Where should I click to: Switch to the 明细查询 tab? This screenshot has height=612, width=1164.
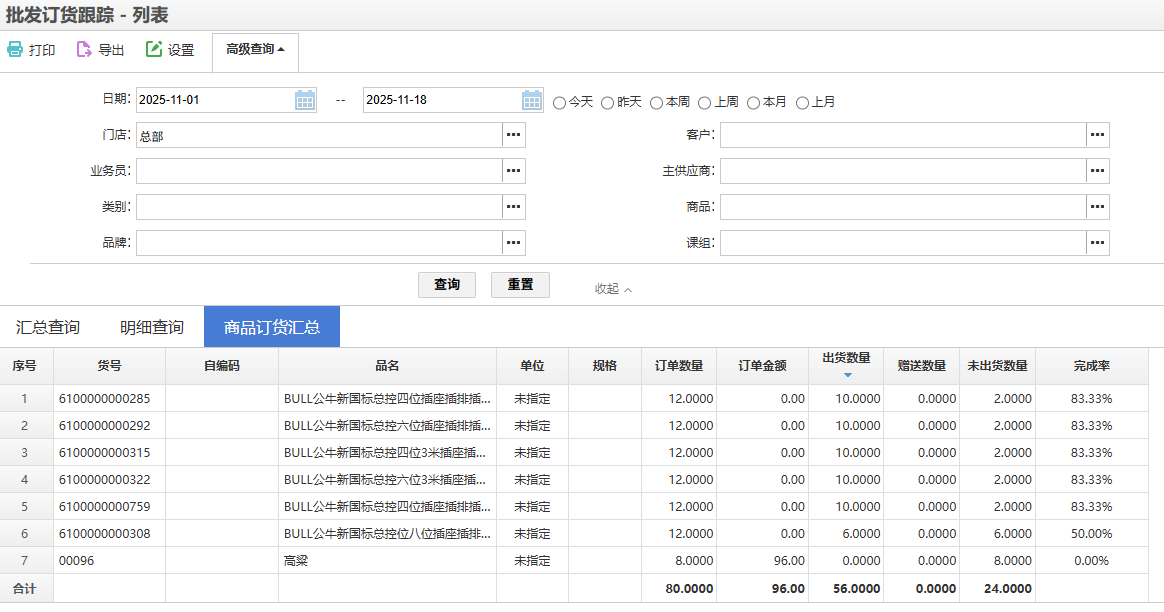152,327
